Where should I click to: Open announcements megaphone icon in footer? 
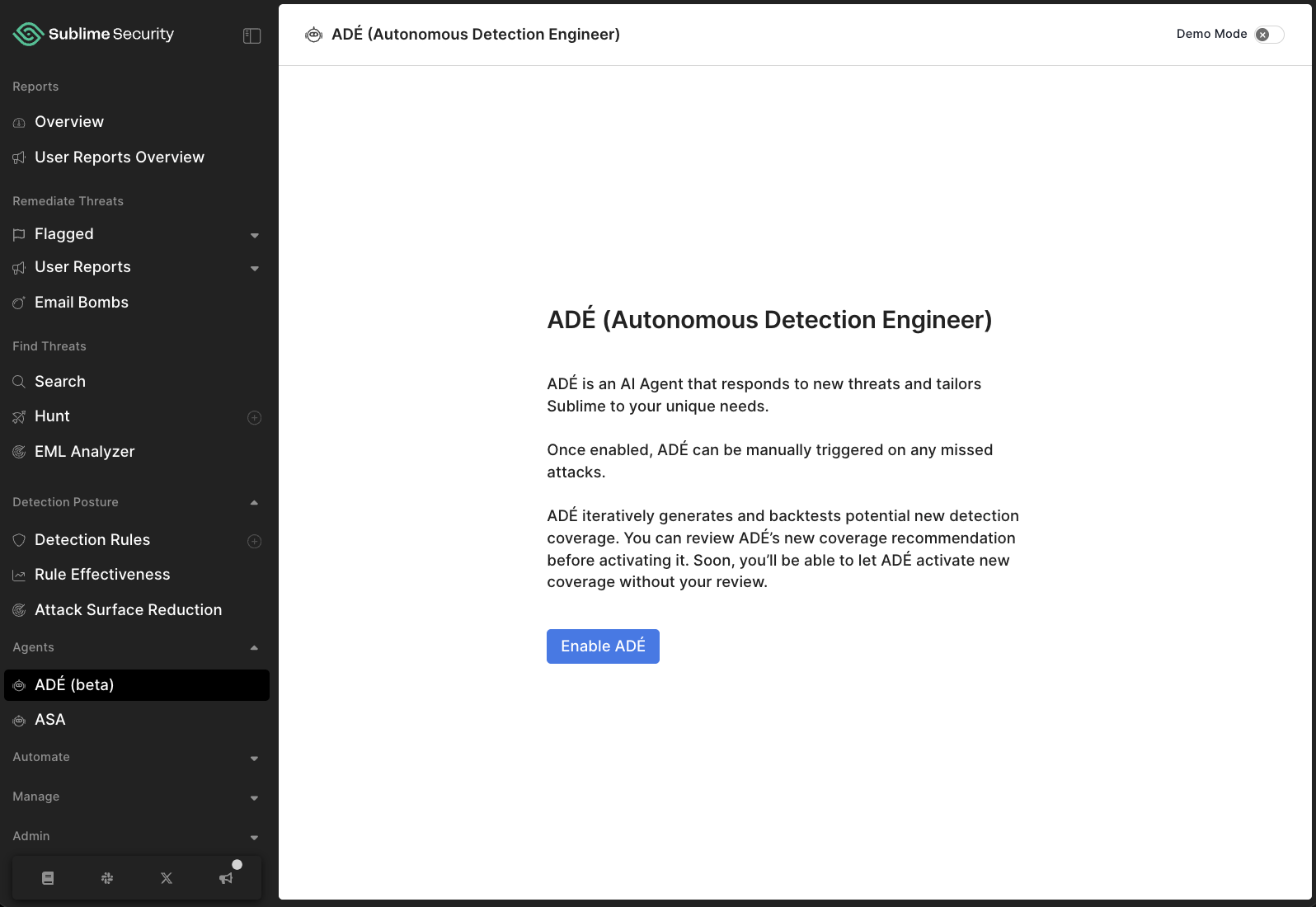(x=226, y=878)
